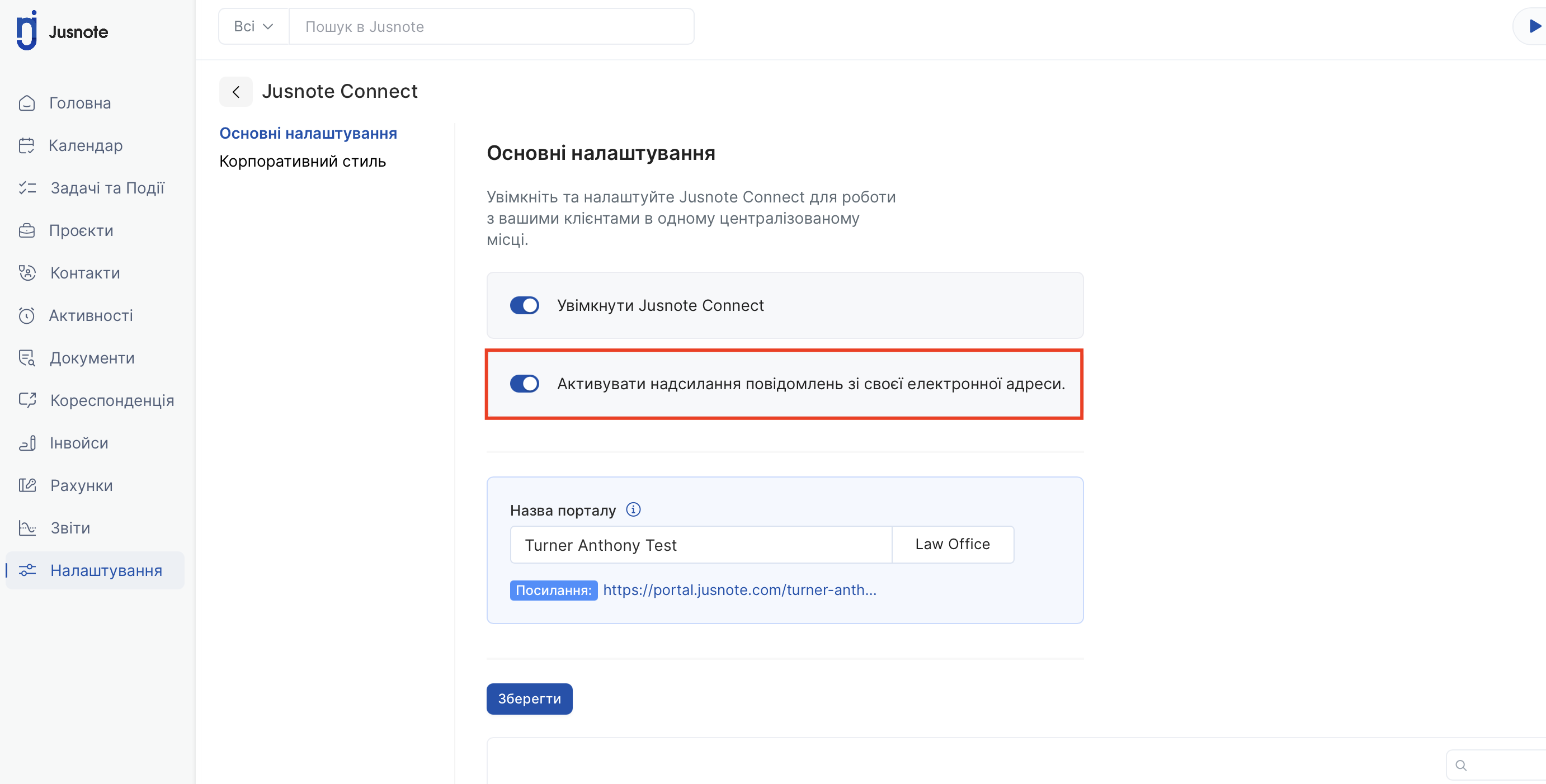
Task: Open the Звіти chart icon
Action: point(27,528)
